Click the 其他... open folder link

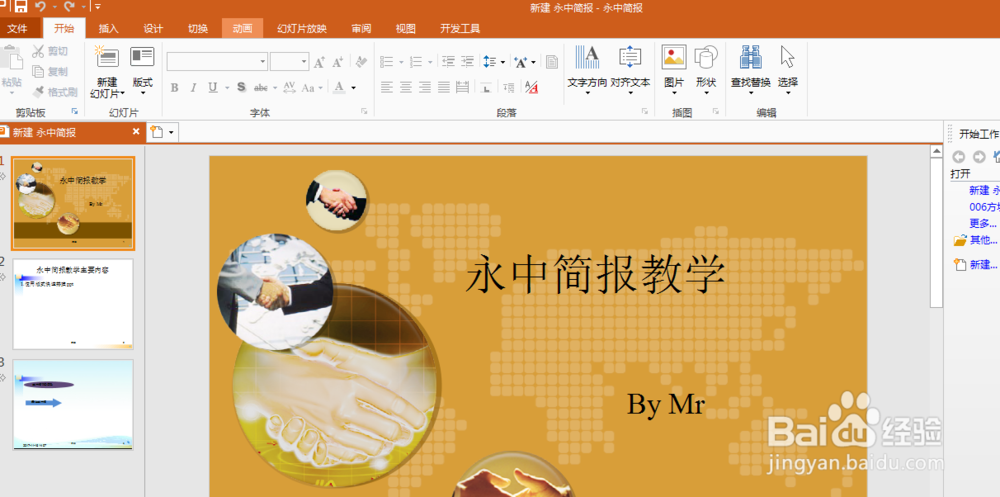[983, 240]
